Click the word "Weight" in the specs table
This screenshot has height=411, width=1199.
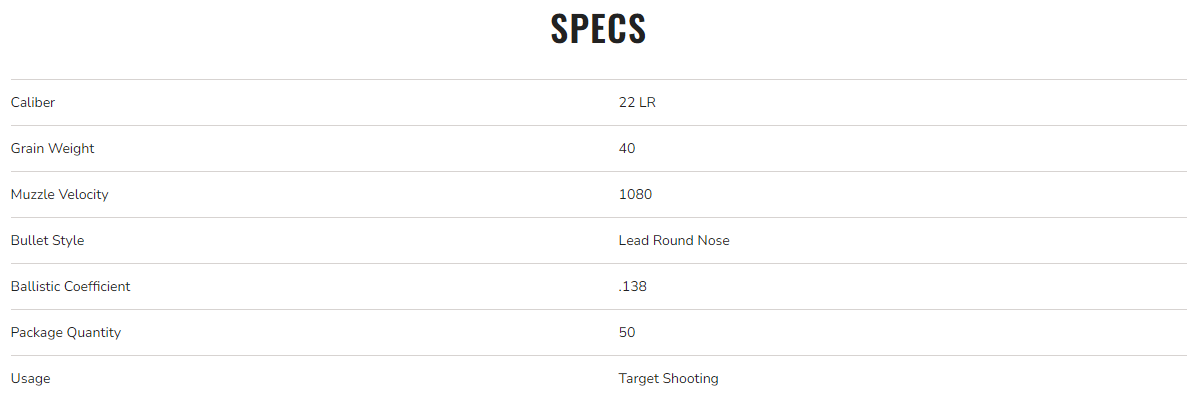coord(73,148)
